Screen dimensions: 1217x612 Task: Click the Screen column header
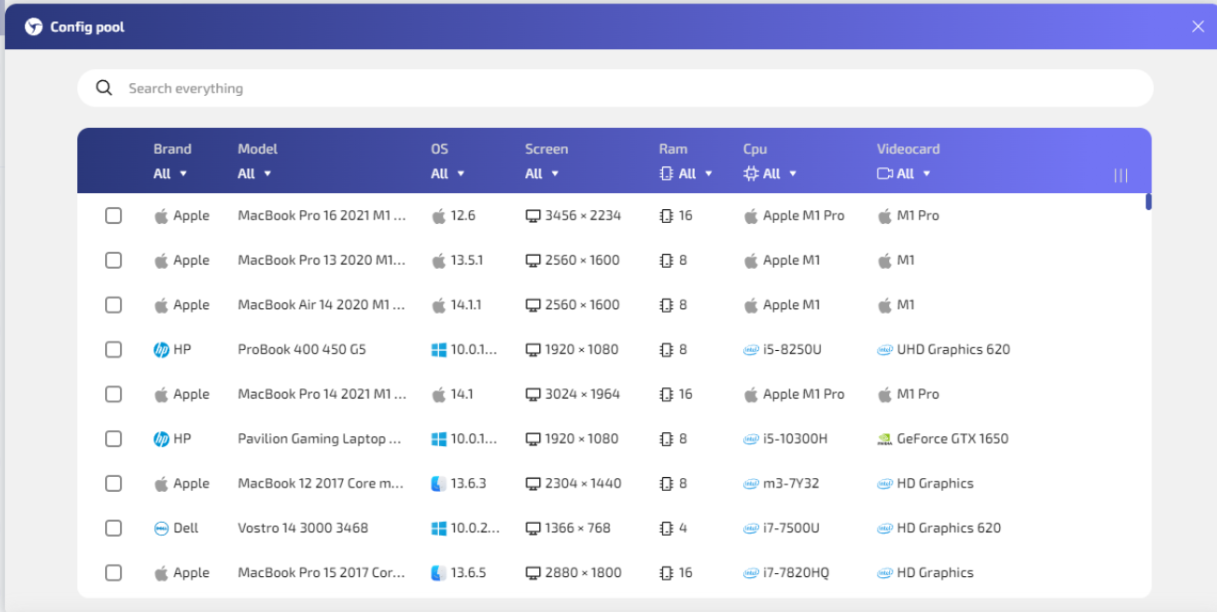(x=546, y=149)
